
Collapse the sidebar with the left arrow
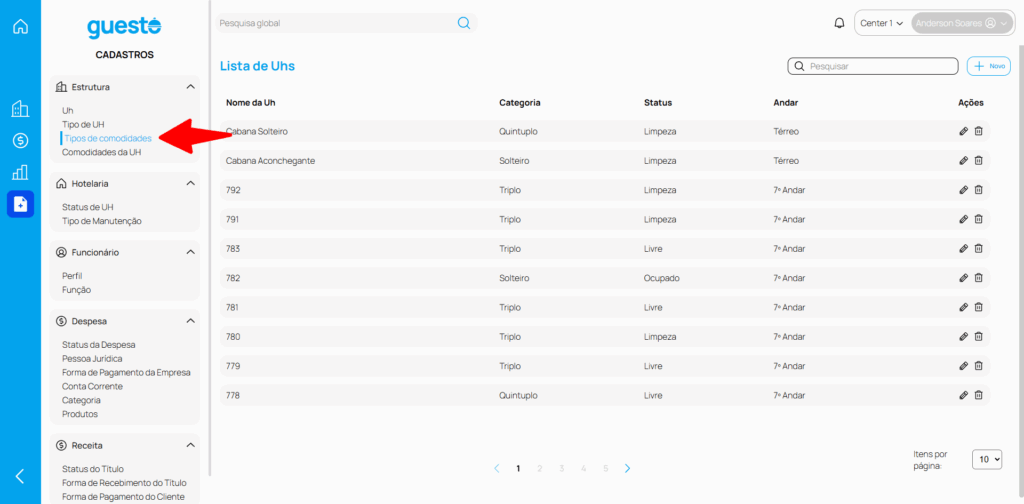pos(20,476)
